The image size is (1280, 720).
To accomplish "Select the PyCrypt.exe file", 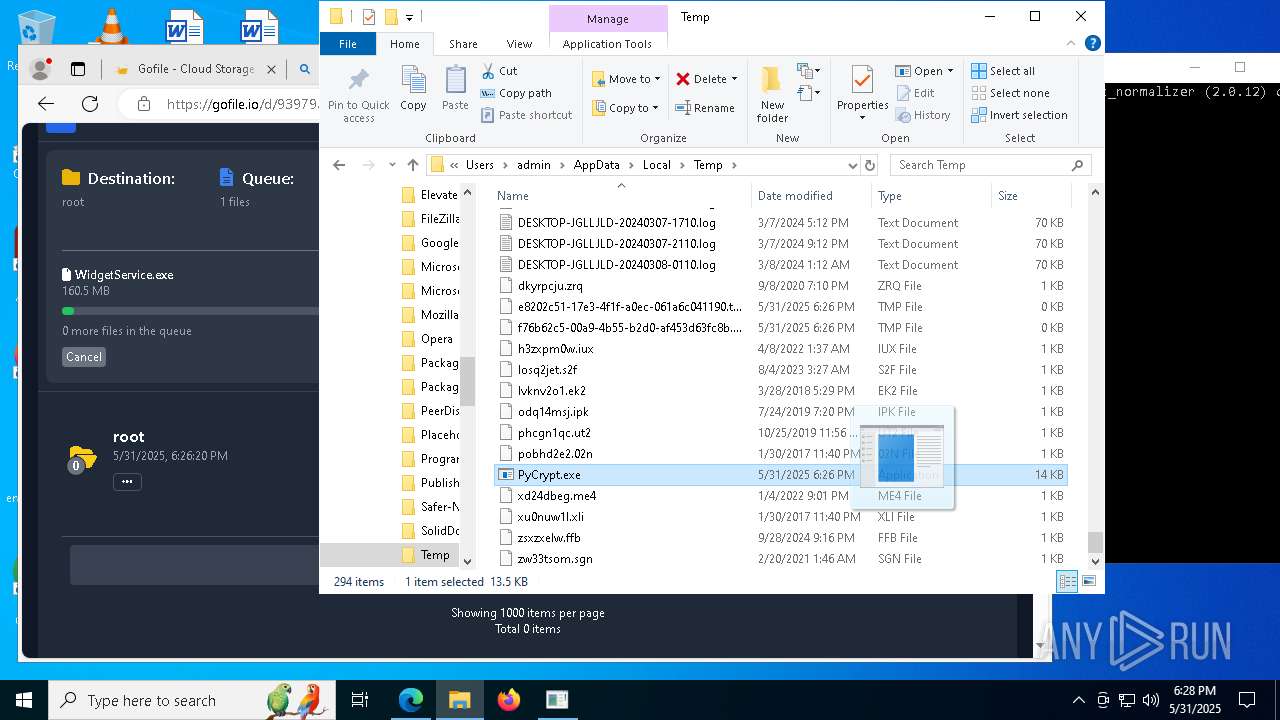I will point(781,475).
